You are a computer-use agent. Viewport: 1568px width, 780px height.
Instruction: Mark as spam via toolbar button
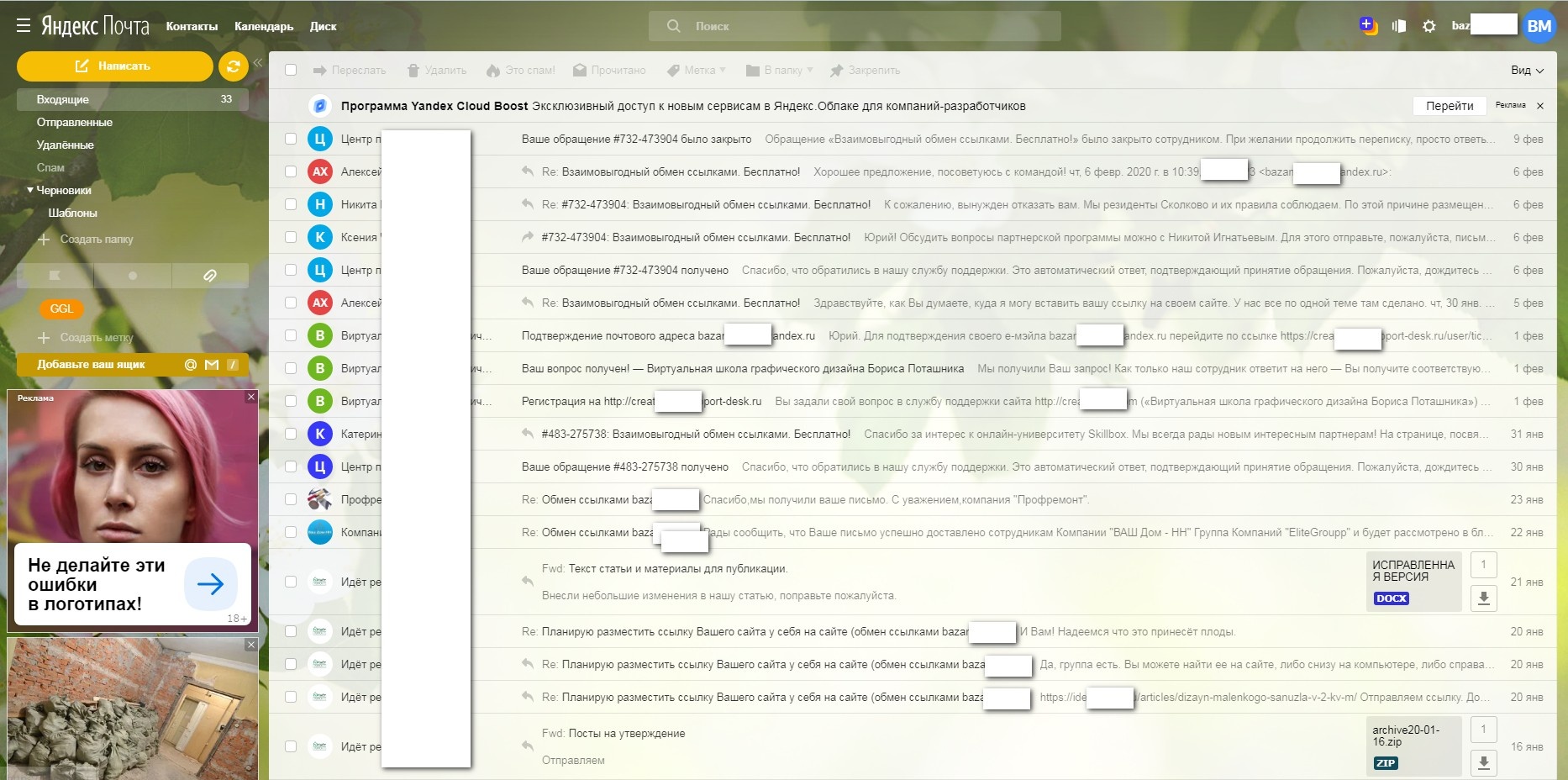pyautogui.click(x=520, y=71)
